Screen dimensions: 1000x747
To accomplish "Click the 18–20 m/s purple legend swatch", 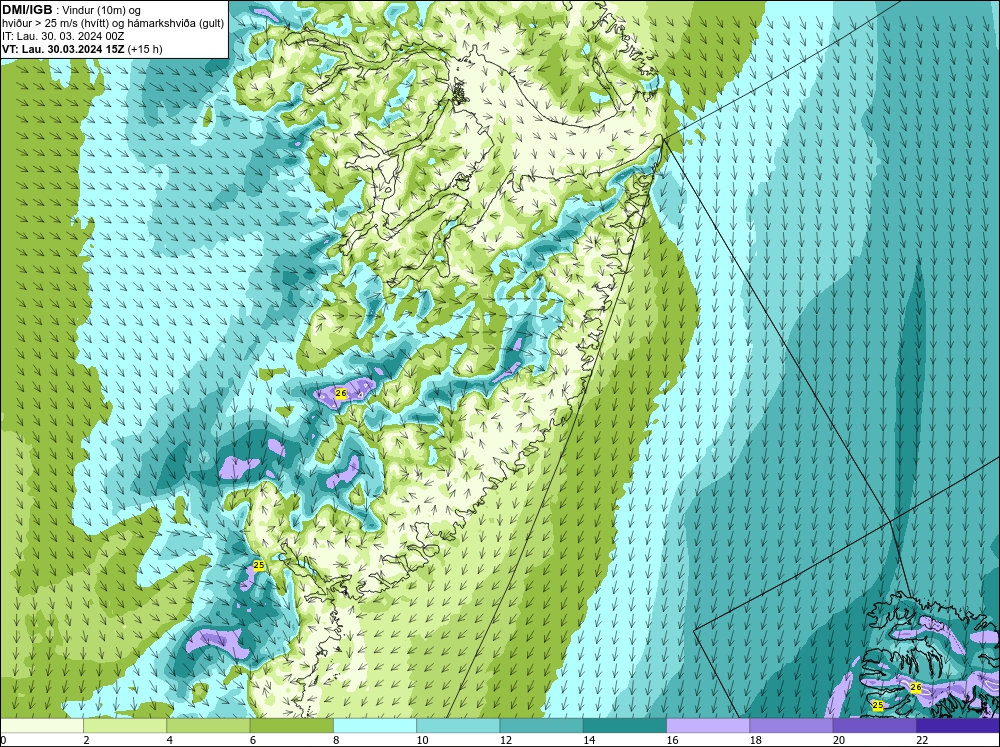I will point(791,725).
